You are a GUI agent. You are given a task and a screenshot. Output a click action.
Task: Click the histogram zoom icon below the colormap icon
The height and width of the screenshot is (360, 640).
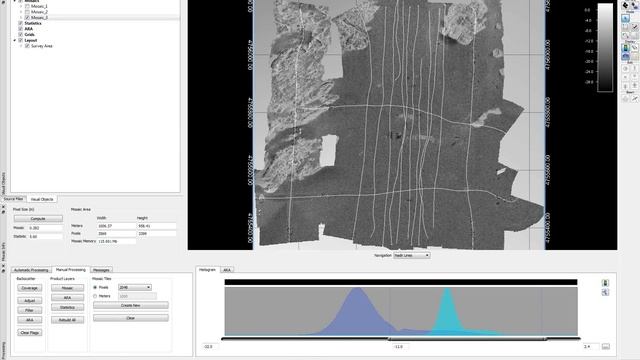(605, 292)
